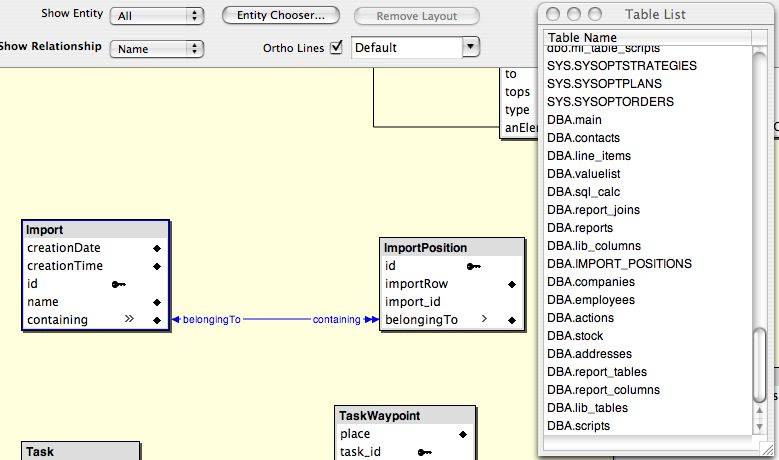
Task: Click the to-one arrow icon beside belongingTo
Action: 484,318
